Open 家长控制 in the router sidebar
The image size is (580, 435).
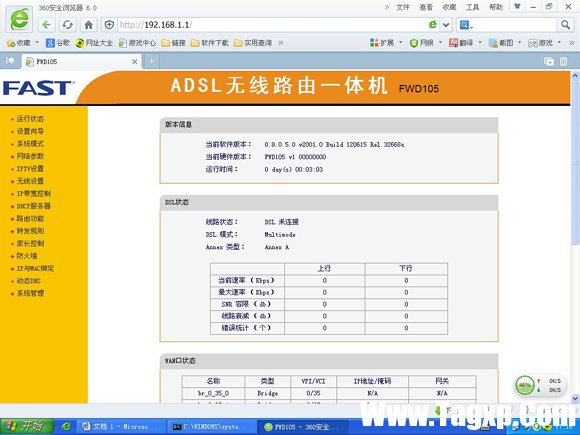(x=30, y=243)
